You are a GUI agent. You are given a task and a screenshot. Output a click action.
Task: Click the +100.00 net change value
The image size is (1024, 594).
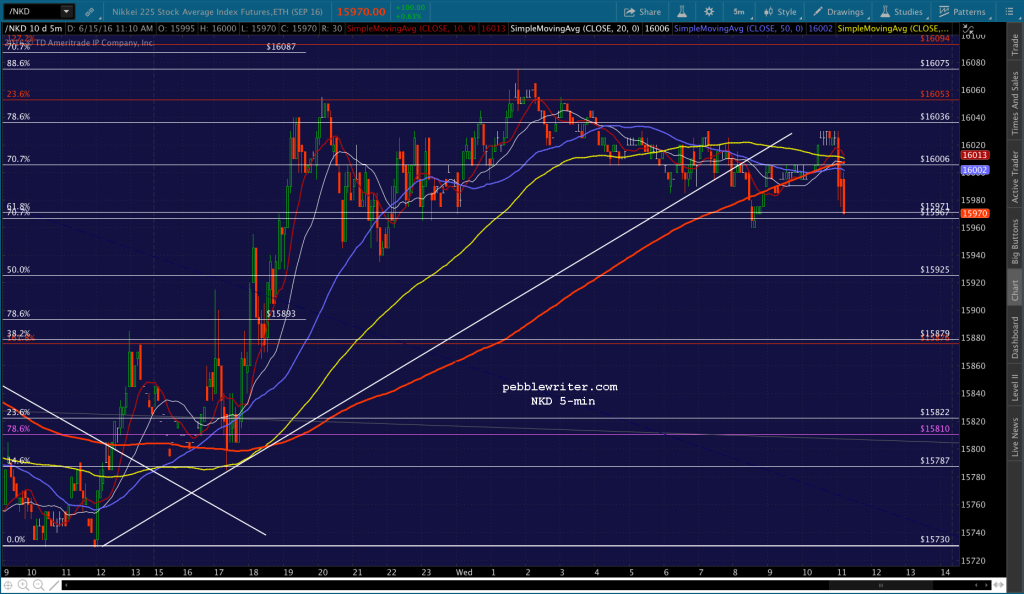click(410, 8)
